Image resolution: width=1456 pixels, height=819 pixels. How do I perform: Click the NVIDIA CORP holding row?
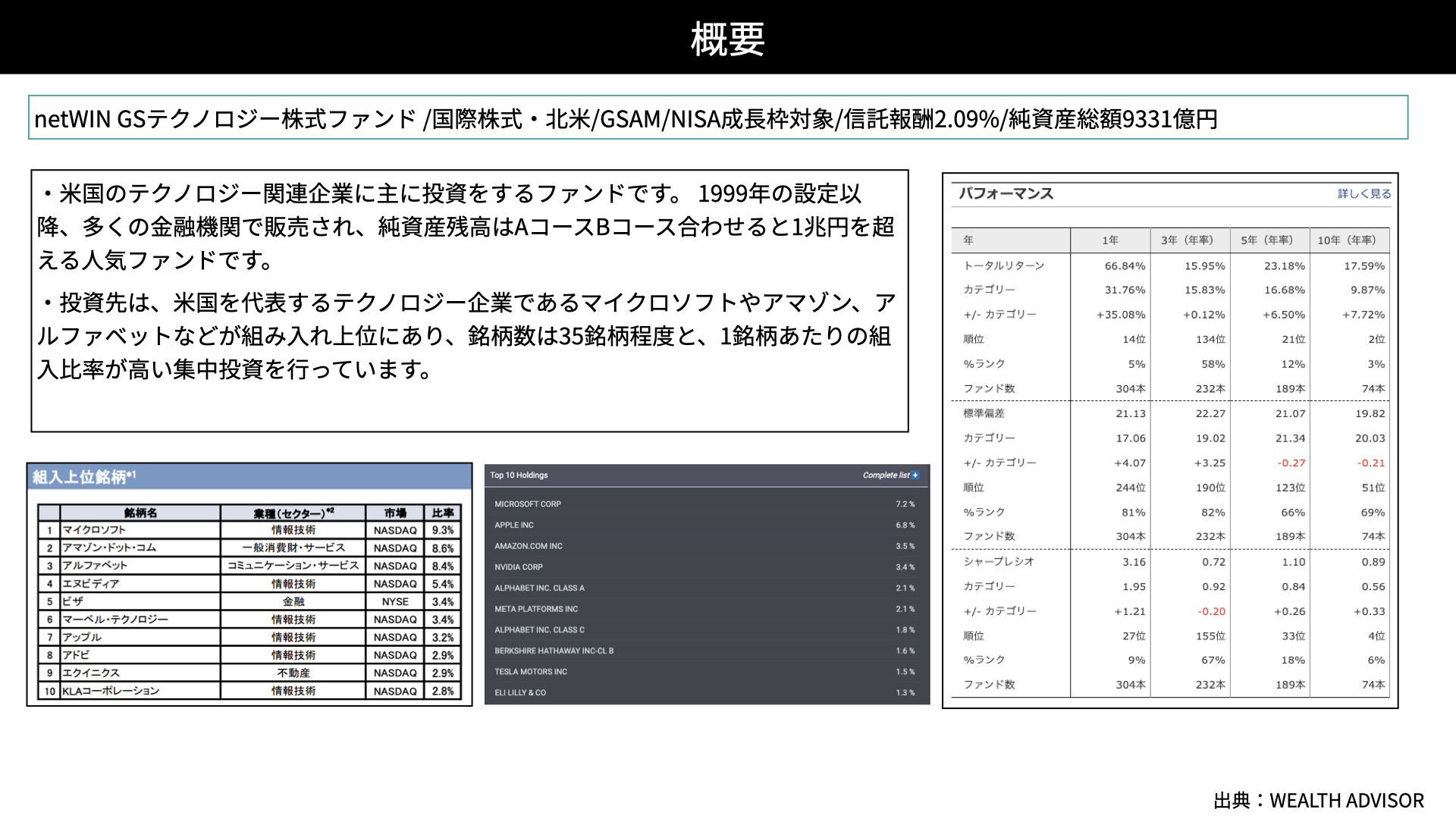tap(706, 567)
